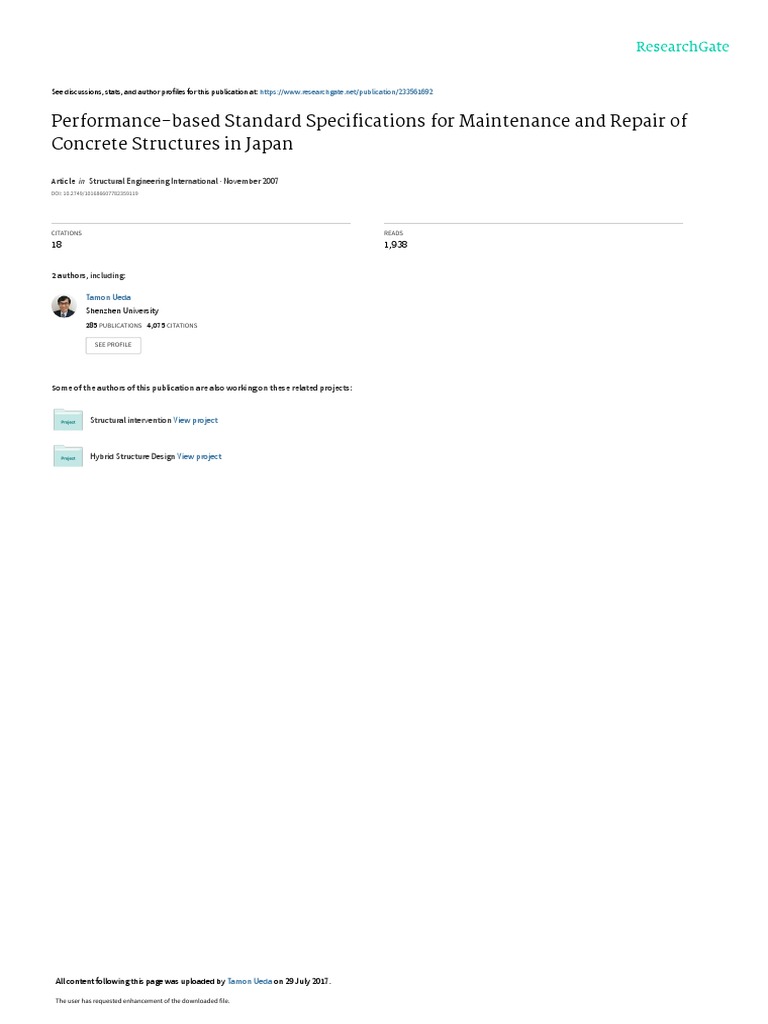768x1024 pixels.
Task: Click the 18 citations count
Action: [x=56, y=244]
